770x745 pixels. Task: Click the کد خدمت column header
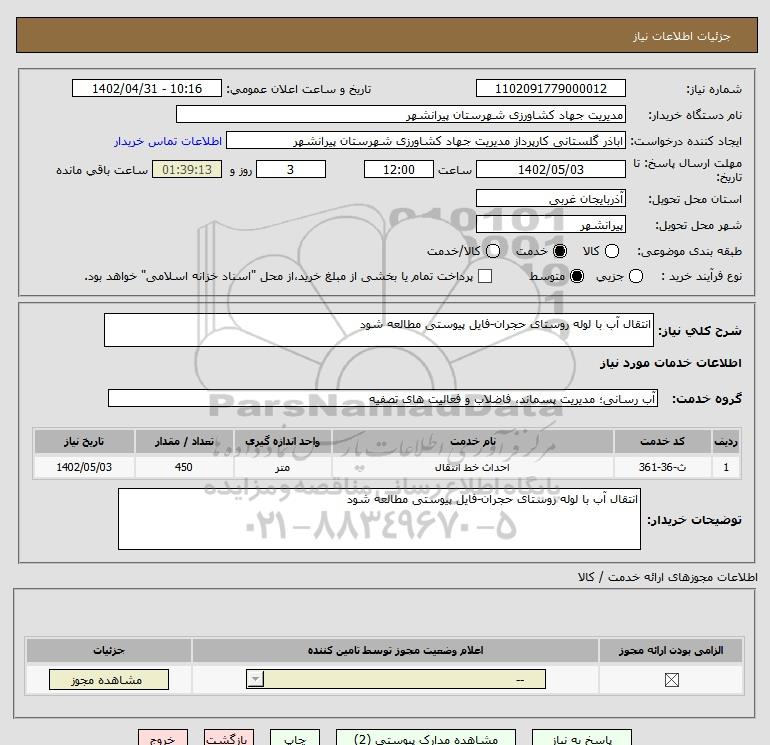[662, 441]
